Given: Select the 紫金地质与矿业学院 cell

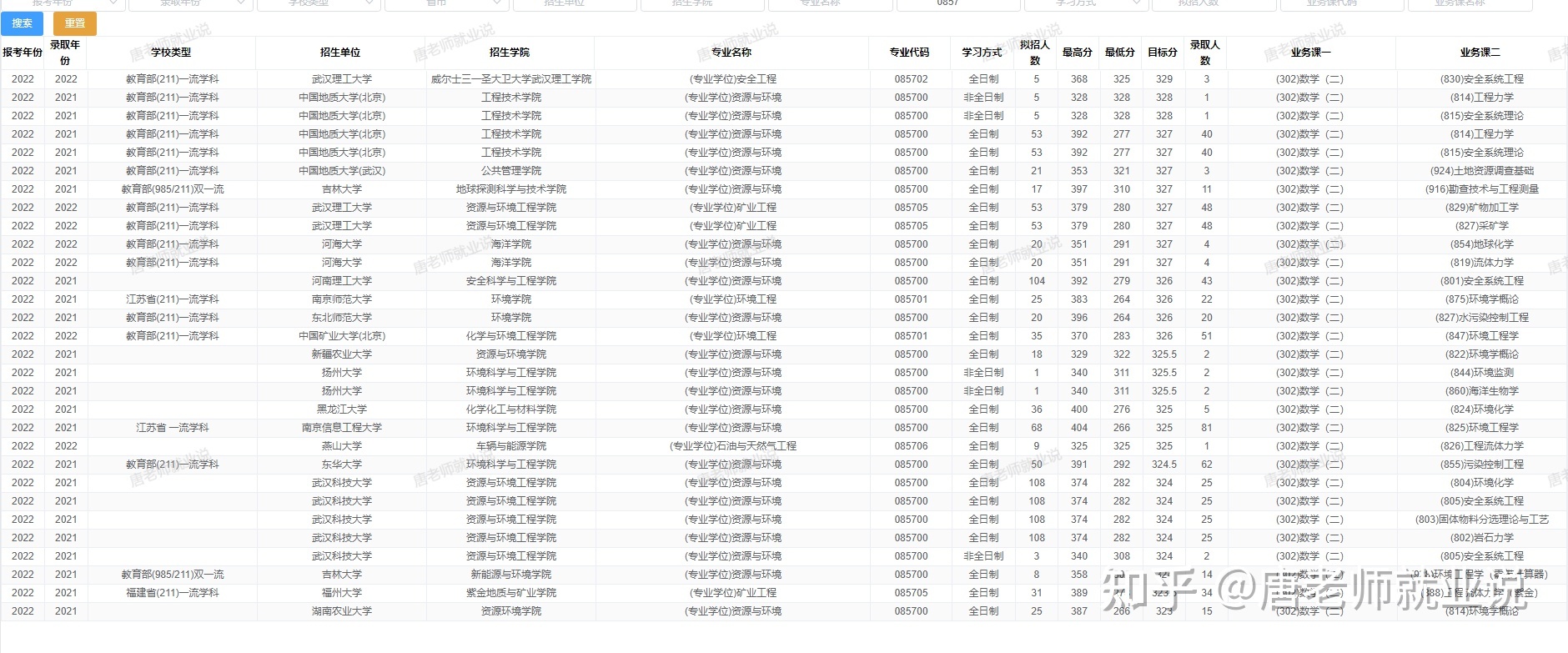Looking at the screenshot, I should coord(511,593).
